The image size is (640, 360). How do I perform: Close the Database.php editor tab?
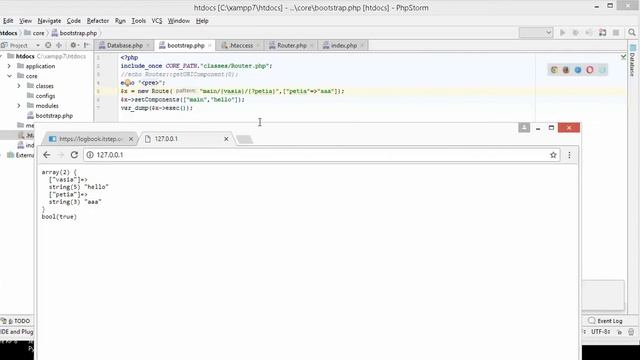148,46
